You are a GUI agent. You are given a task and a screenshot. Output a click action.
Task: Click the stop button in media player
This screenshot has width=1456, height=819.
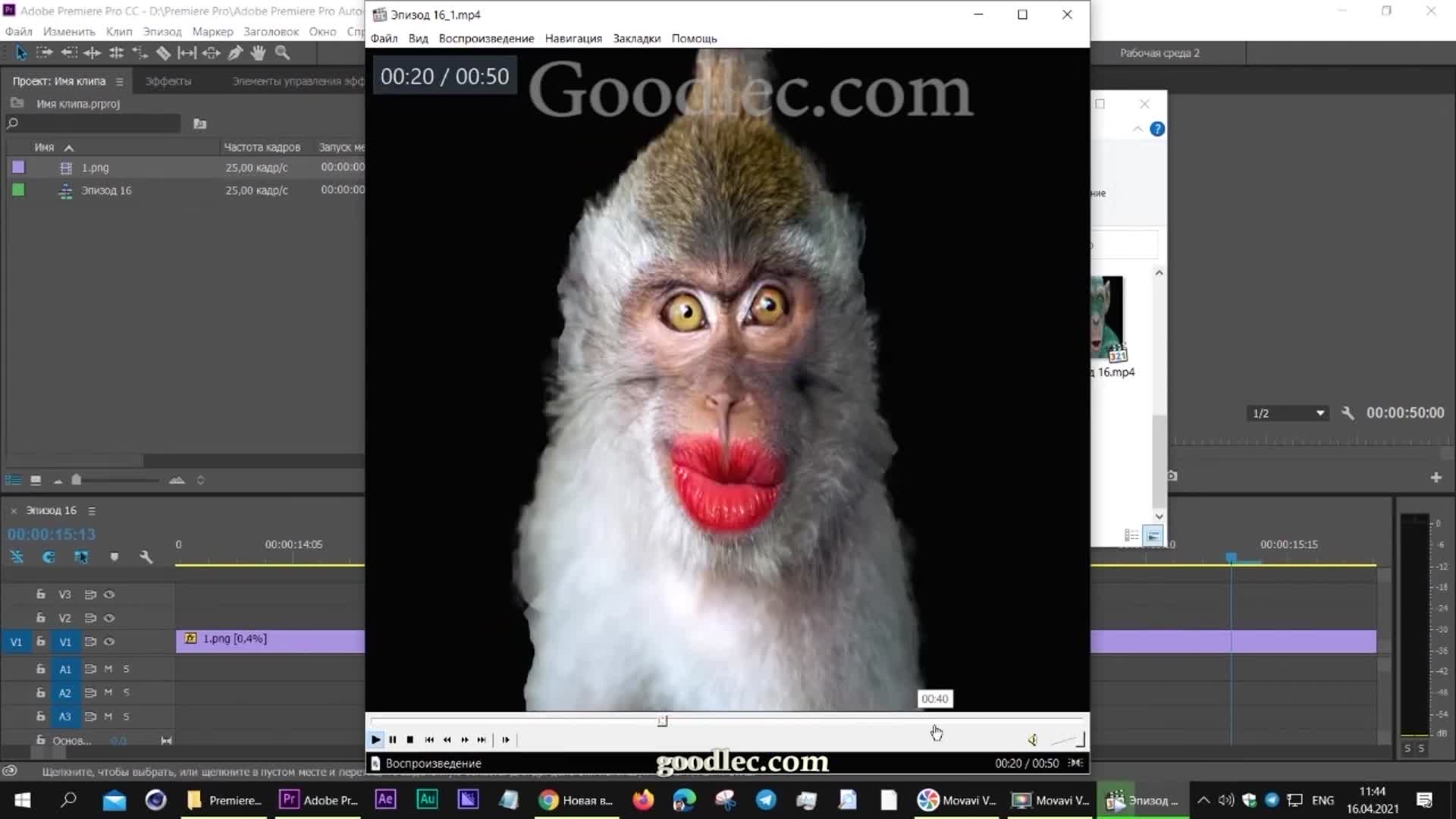coord(410,739)
